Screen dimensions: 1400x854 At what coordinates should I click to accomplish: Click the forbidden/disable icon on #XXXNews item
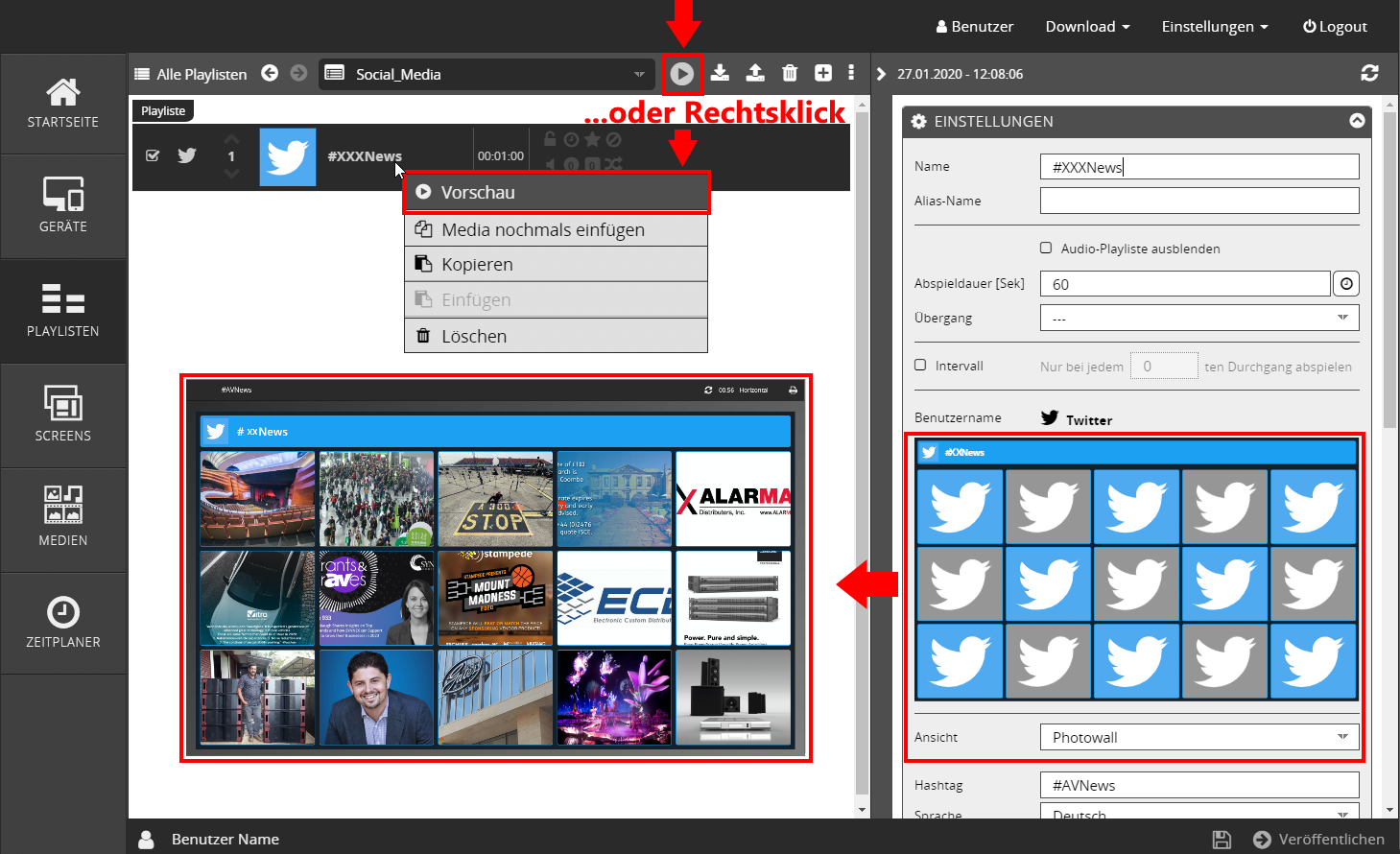point(613,139)
